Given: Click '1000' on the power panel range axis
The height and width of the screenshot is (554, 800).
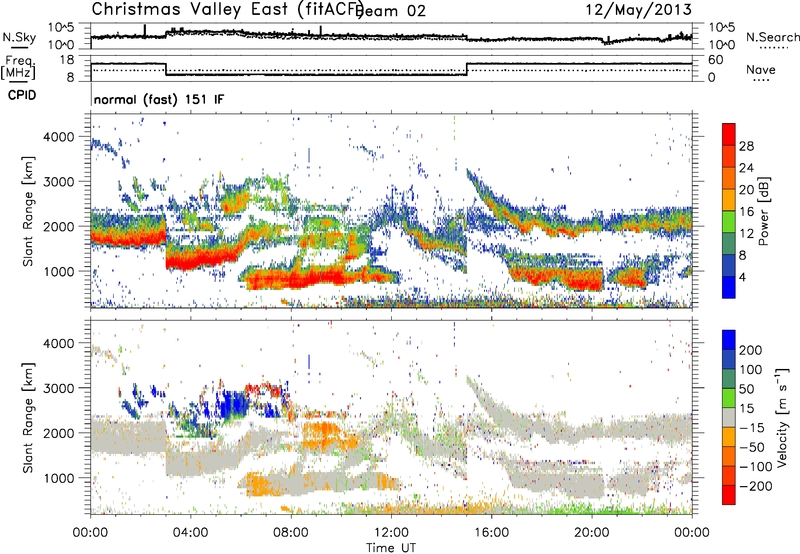Looking at the screenshot, I should 59,271.
